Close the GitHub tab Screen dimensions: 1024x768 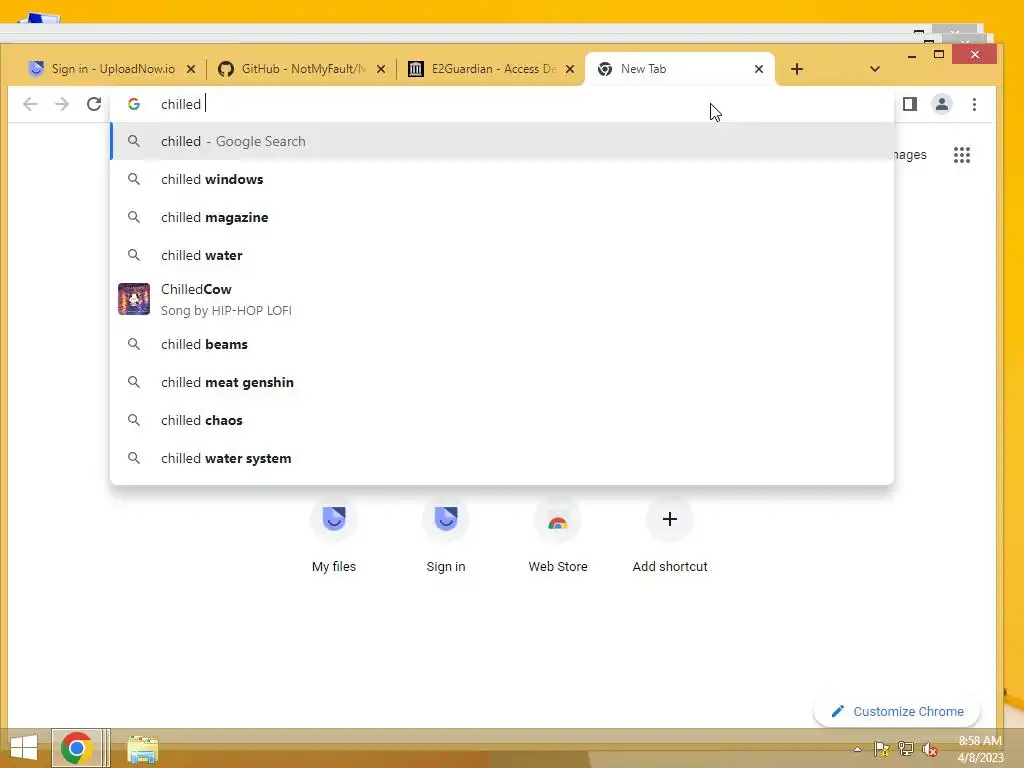pyautogui.click(x=381, y=69)
